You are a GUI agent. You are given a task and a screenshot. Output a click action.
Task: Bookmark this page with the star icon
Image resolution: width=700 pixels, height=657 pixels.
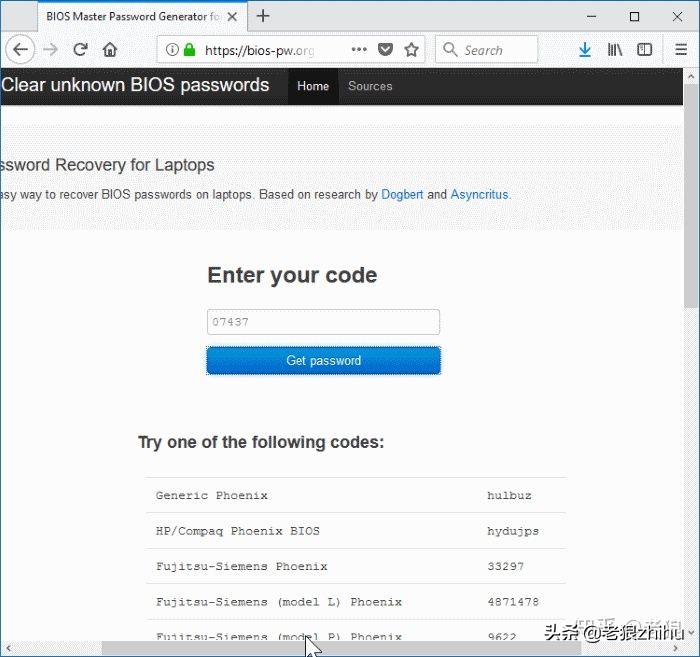(x=411, y=50)
